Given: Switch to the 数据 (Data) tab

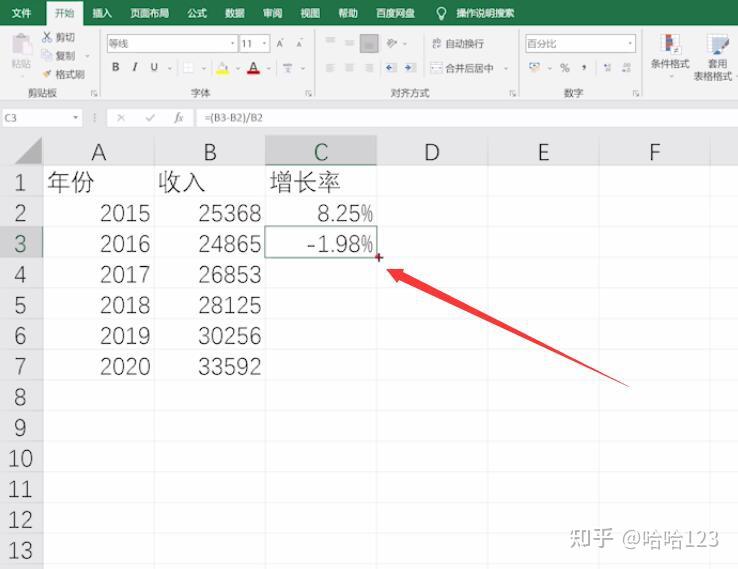Looking at the screenshot, I should click(x=234, y=13).
